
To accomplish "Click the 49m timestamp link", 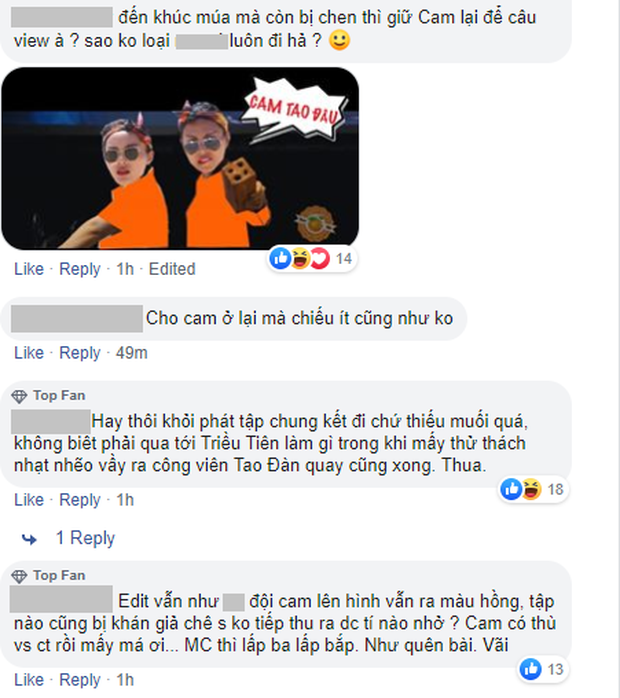I will click(132, 353).
